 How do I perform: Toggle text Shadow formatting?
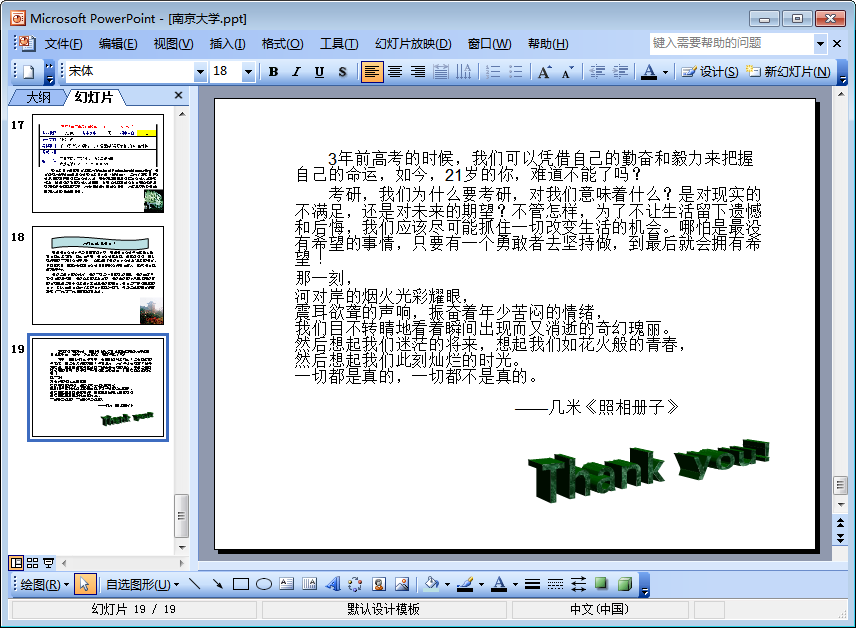click(342, 72)
